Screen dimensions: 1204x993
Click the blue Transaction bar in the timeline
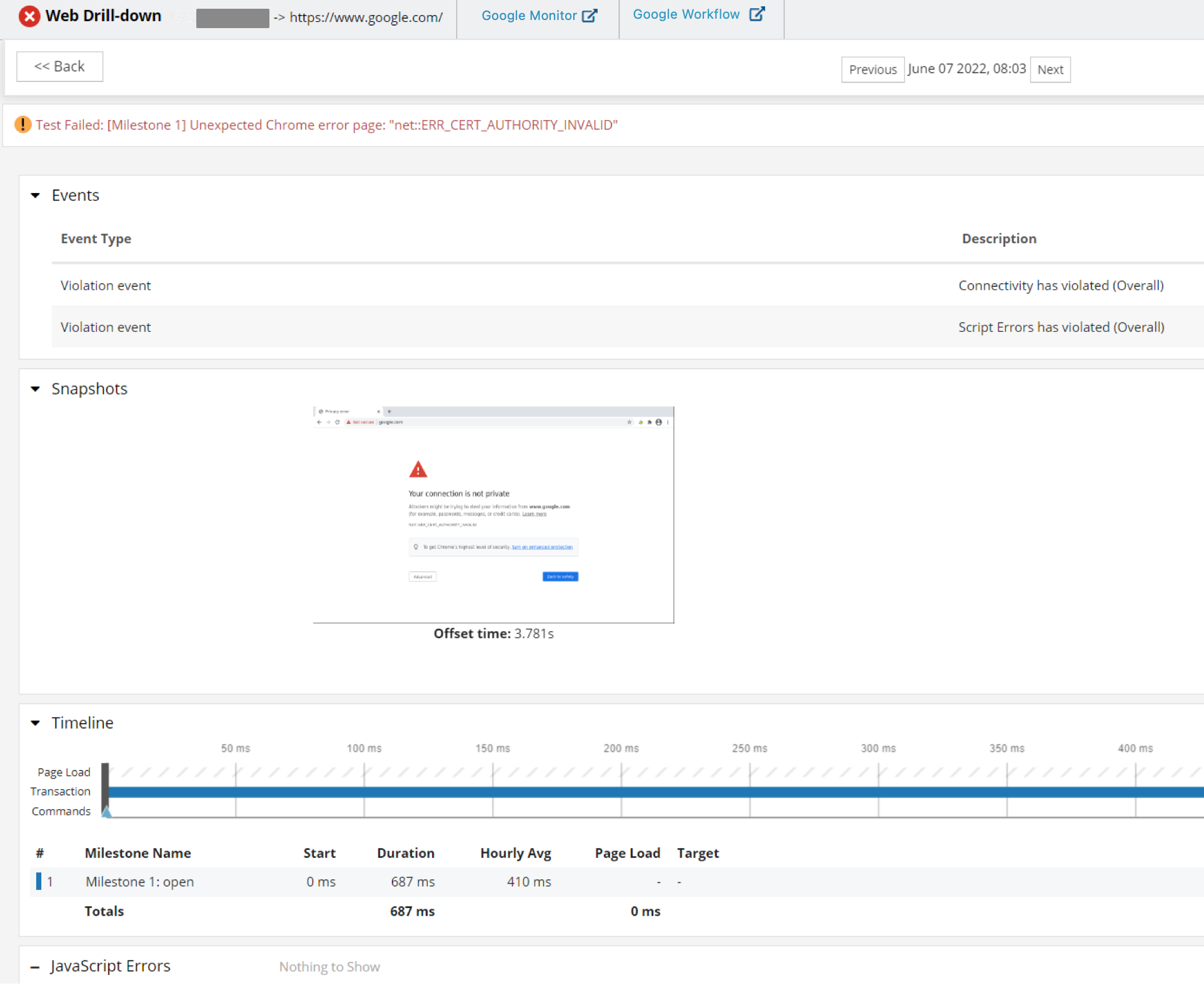(625, 792)
